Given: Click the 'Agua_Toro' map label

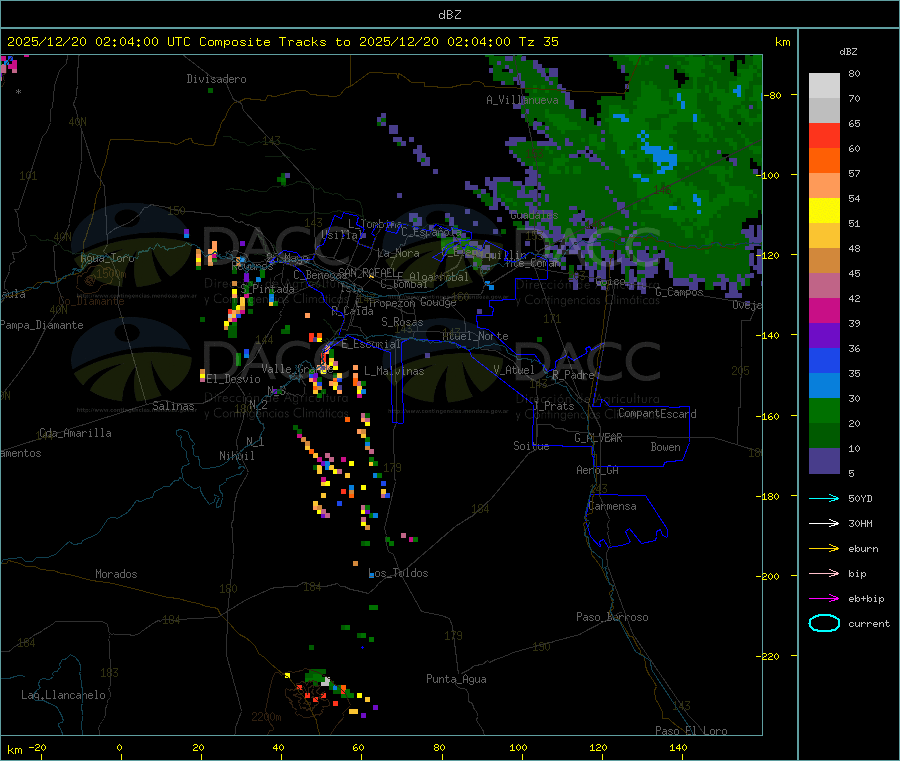Looking at the screenshot, I should coord(107,258).
